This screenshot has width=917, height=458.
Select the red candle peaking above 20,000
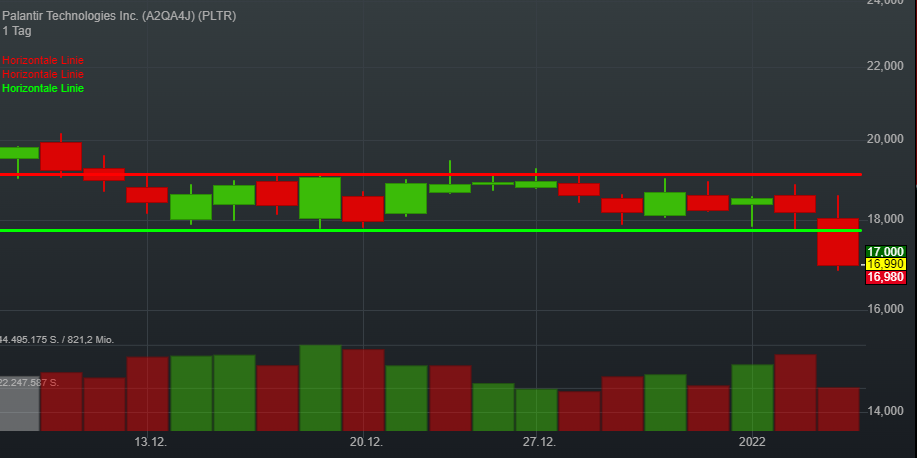tap(61, 156)
